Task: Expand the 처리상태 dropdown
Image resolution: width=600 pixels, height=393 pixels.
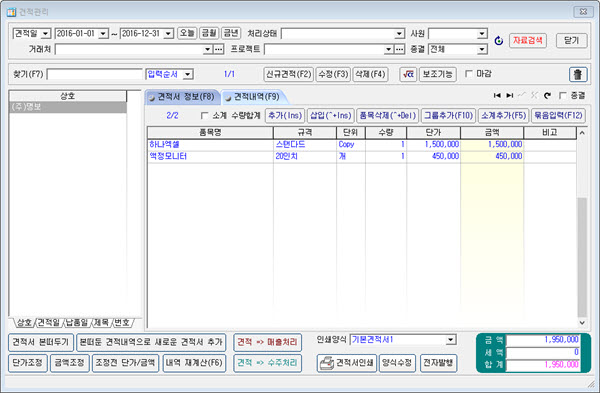Action: 399,34
